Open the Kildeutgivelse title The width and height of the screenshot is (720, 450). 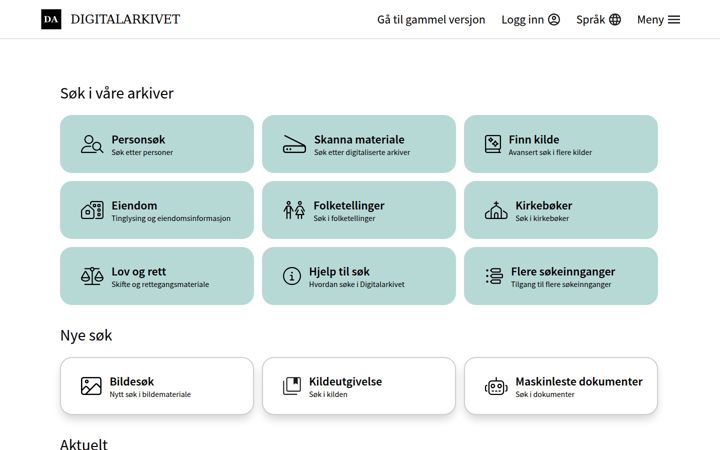click(x=345, y=381)
